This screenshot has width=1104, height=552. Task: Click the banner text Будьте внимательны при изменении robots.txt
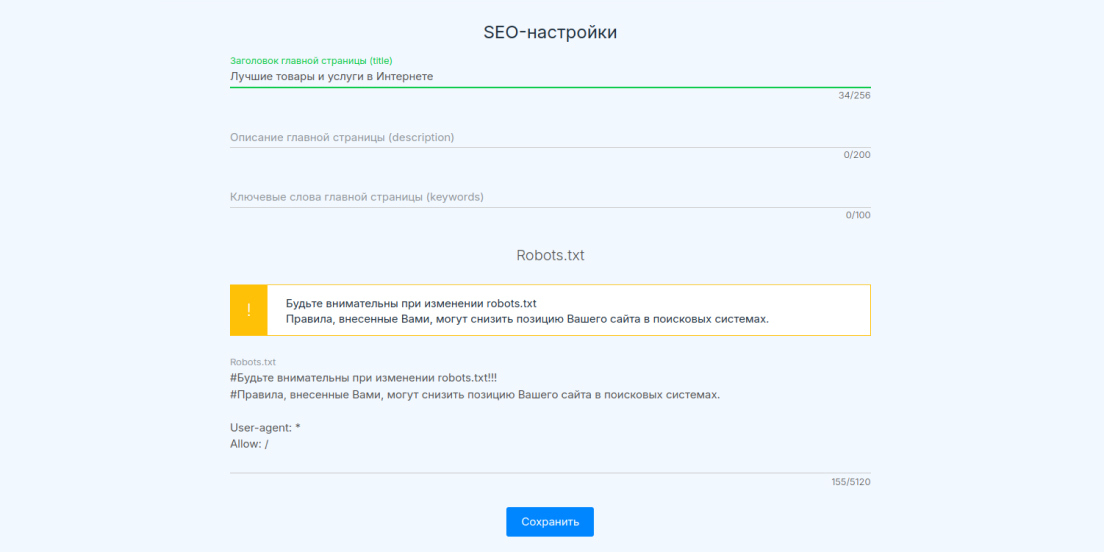point(411,303)
